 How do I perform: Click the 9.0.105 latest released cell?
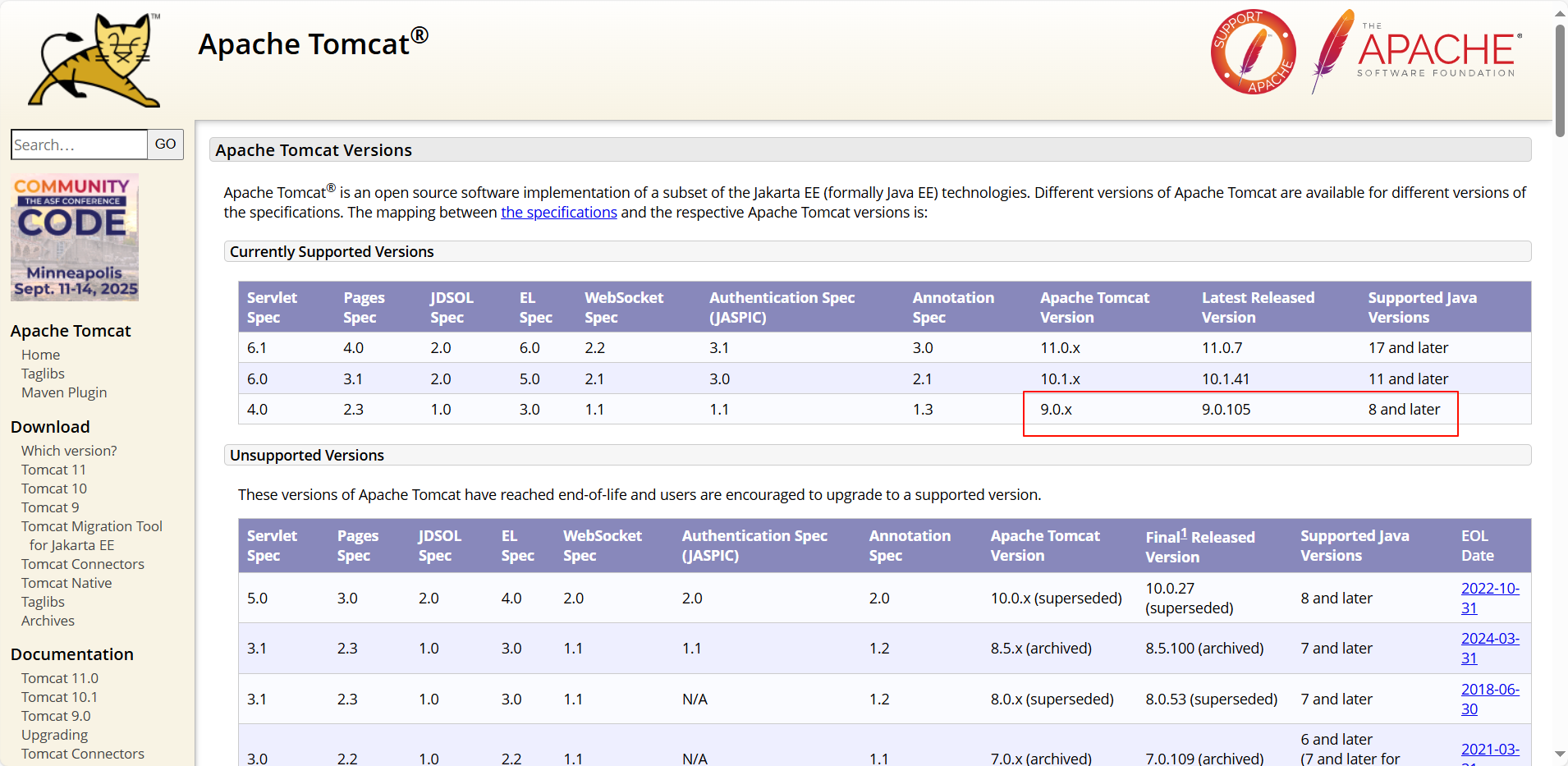[1226, 410]
